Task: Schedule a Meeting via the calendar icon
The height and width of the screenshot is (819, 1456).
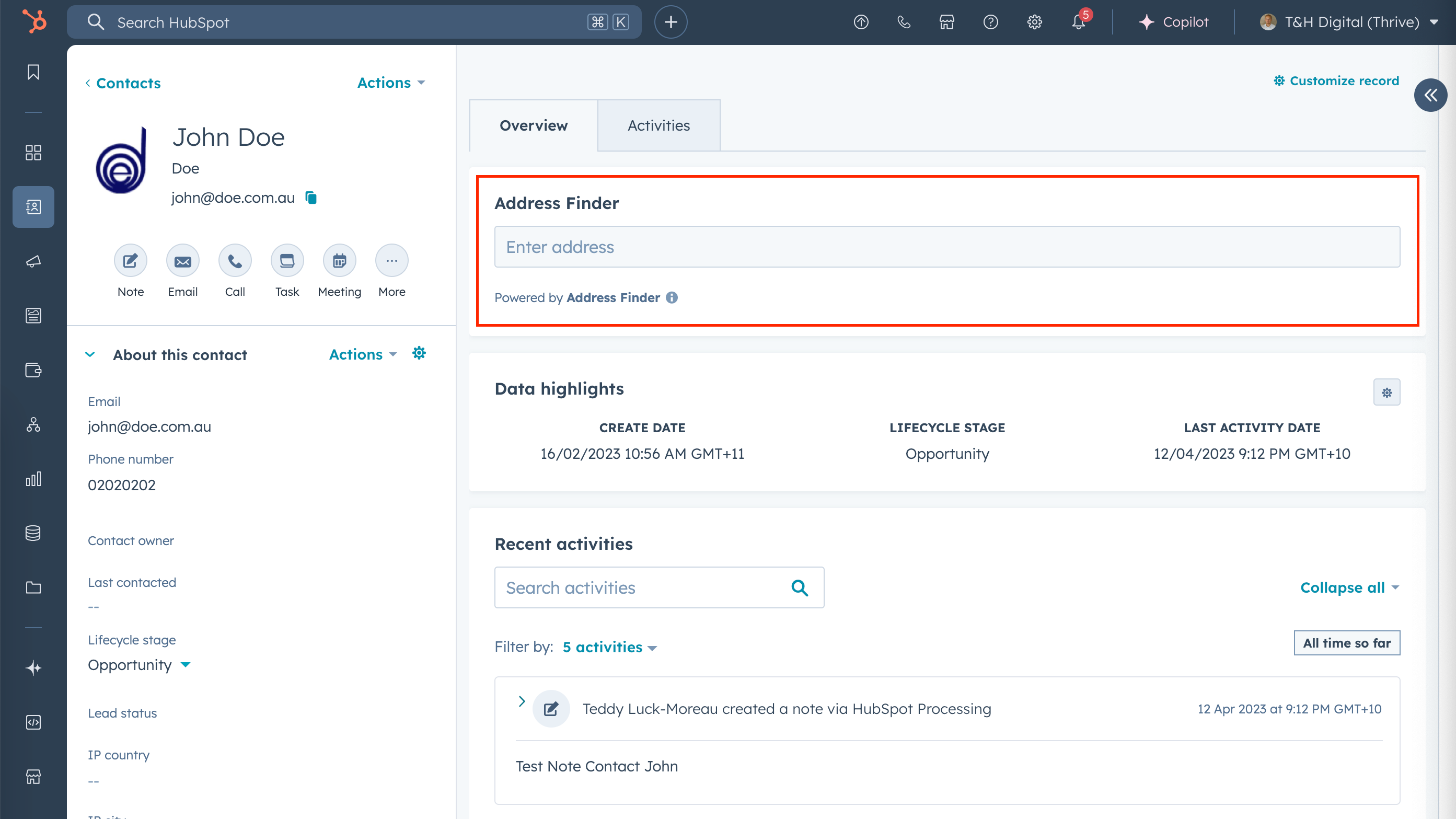Action: pyautogui.click(x=339, y=261)
